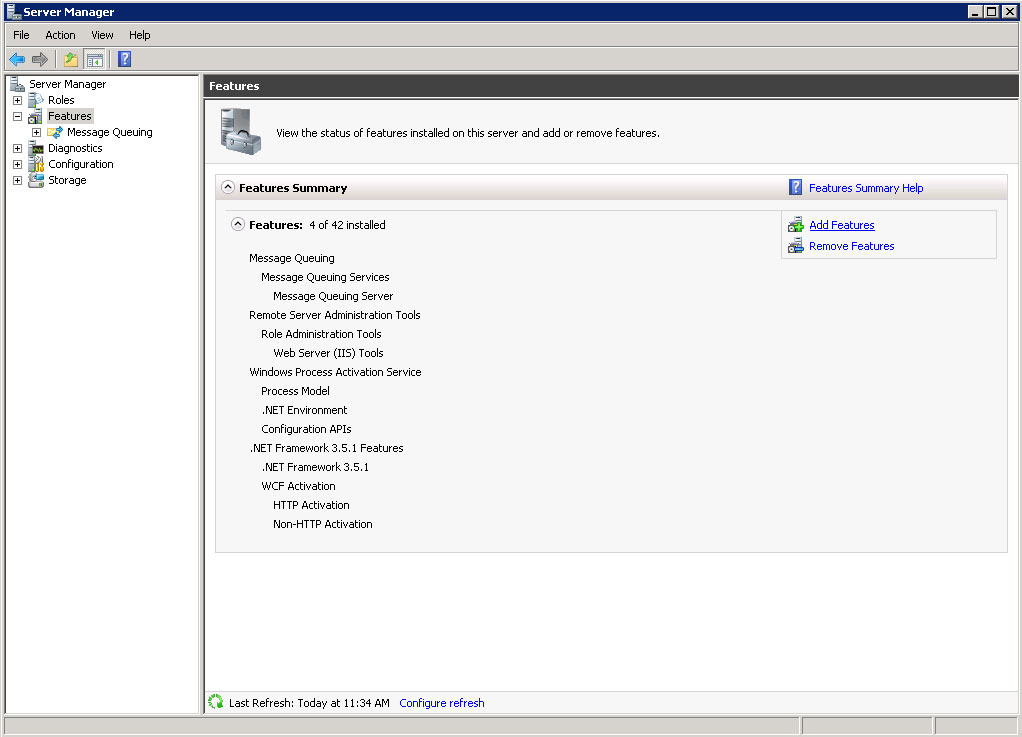The image size is (1022, 737).
Task: Click .NET Environment text
Action: click(x=304, y=410)
